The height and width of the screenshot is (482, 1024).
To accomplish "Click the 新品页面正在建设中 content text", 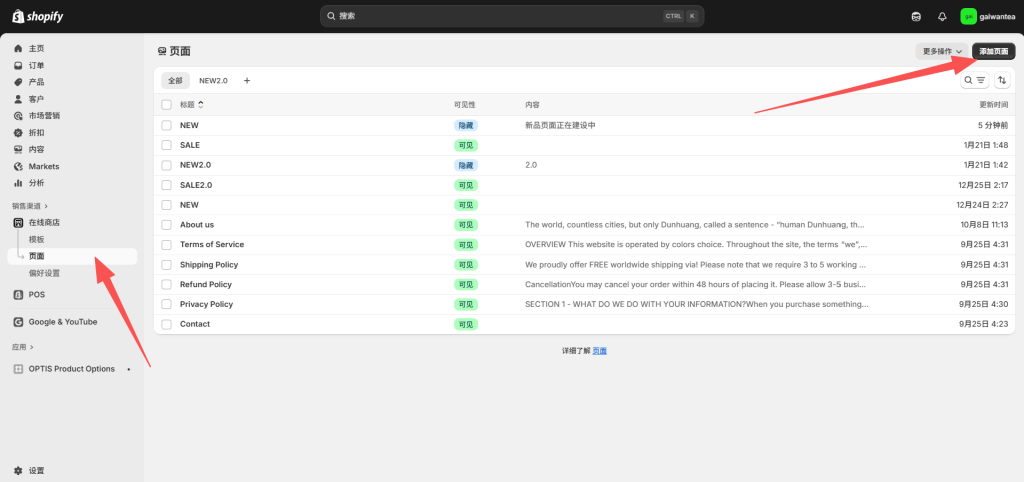I will 560,125.
